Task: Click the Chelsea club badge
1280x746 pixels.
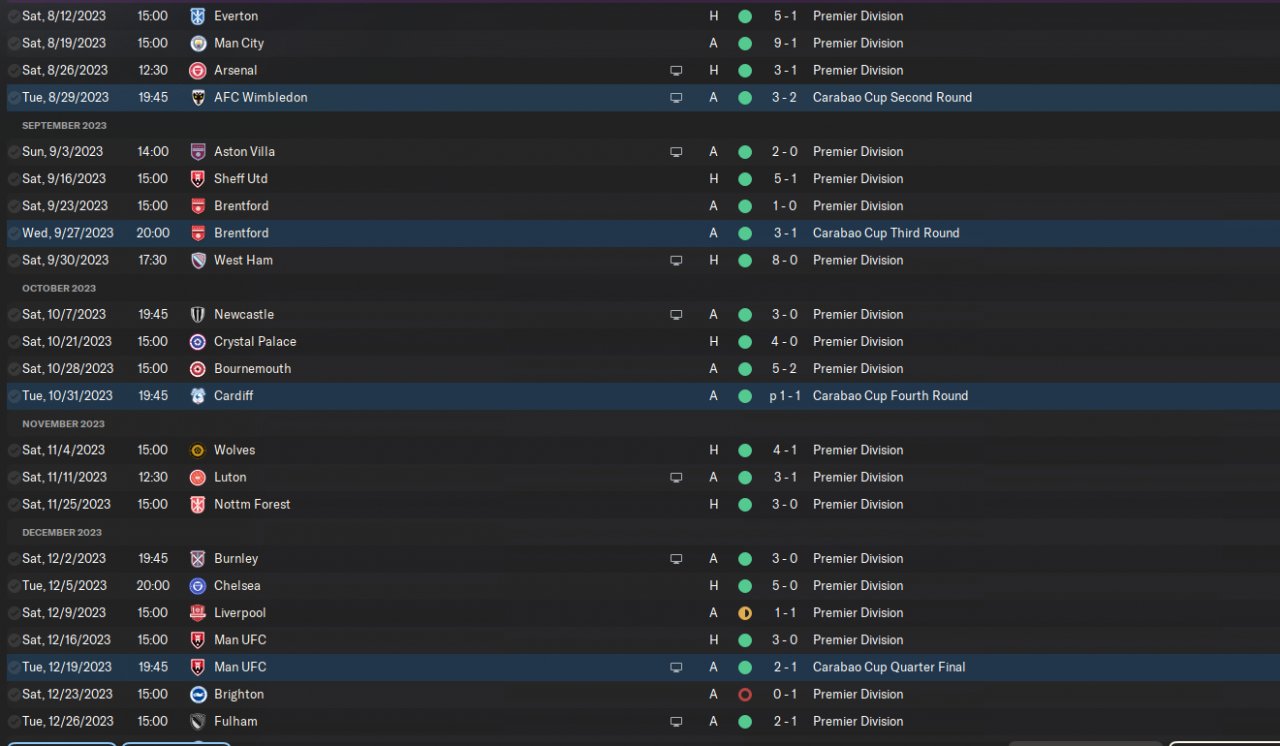Action: coord(198,586)
